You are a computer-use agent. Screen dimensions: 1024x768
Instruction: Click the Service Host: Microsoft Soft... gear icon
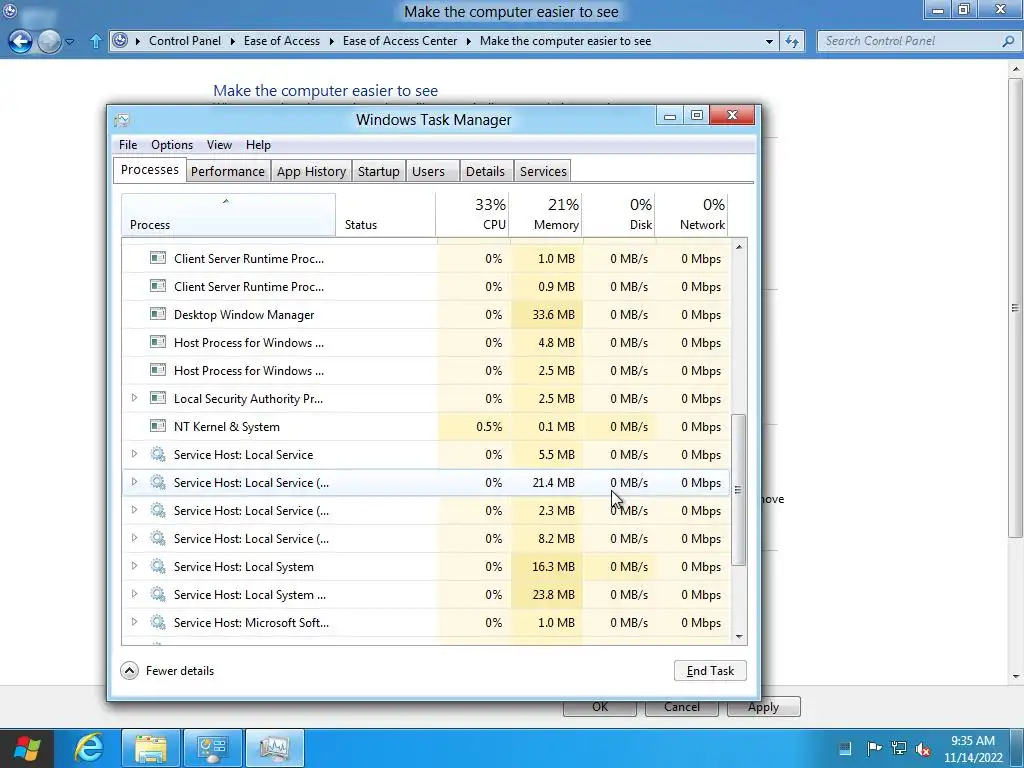(x=158, y=622)
